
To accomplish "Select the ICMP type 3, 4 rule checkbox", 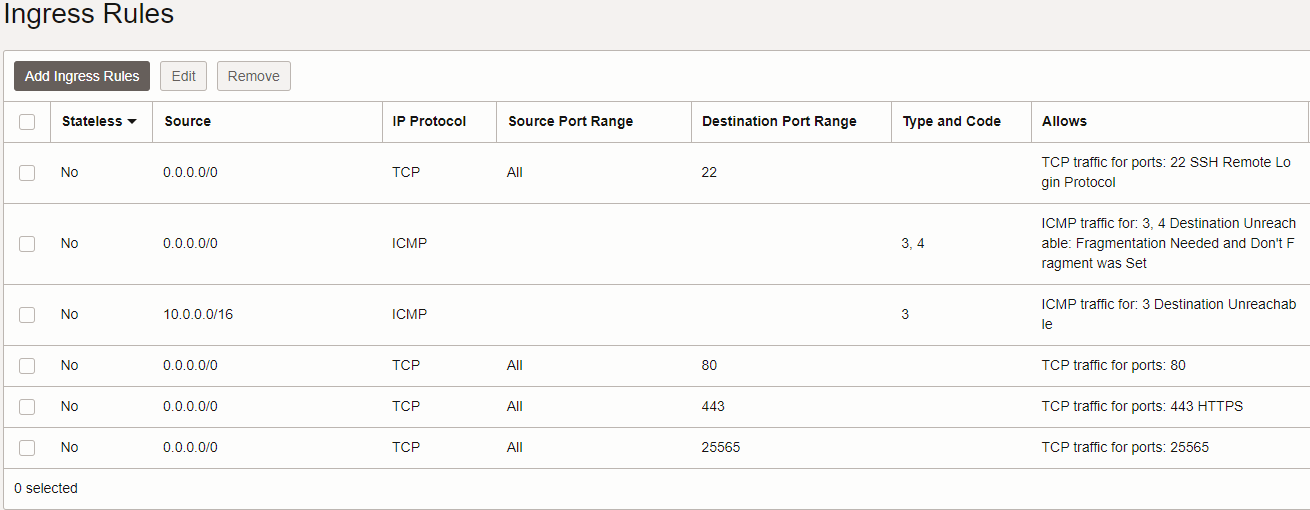I will [x=27, y=244].
